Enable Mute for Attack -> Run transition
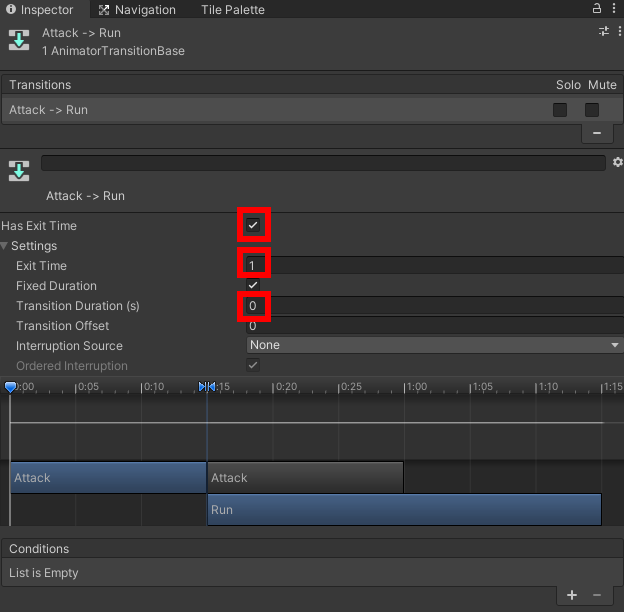Viewport: 624px width, 612px height. click(x=592, y=110)
